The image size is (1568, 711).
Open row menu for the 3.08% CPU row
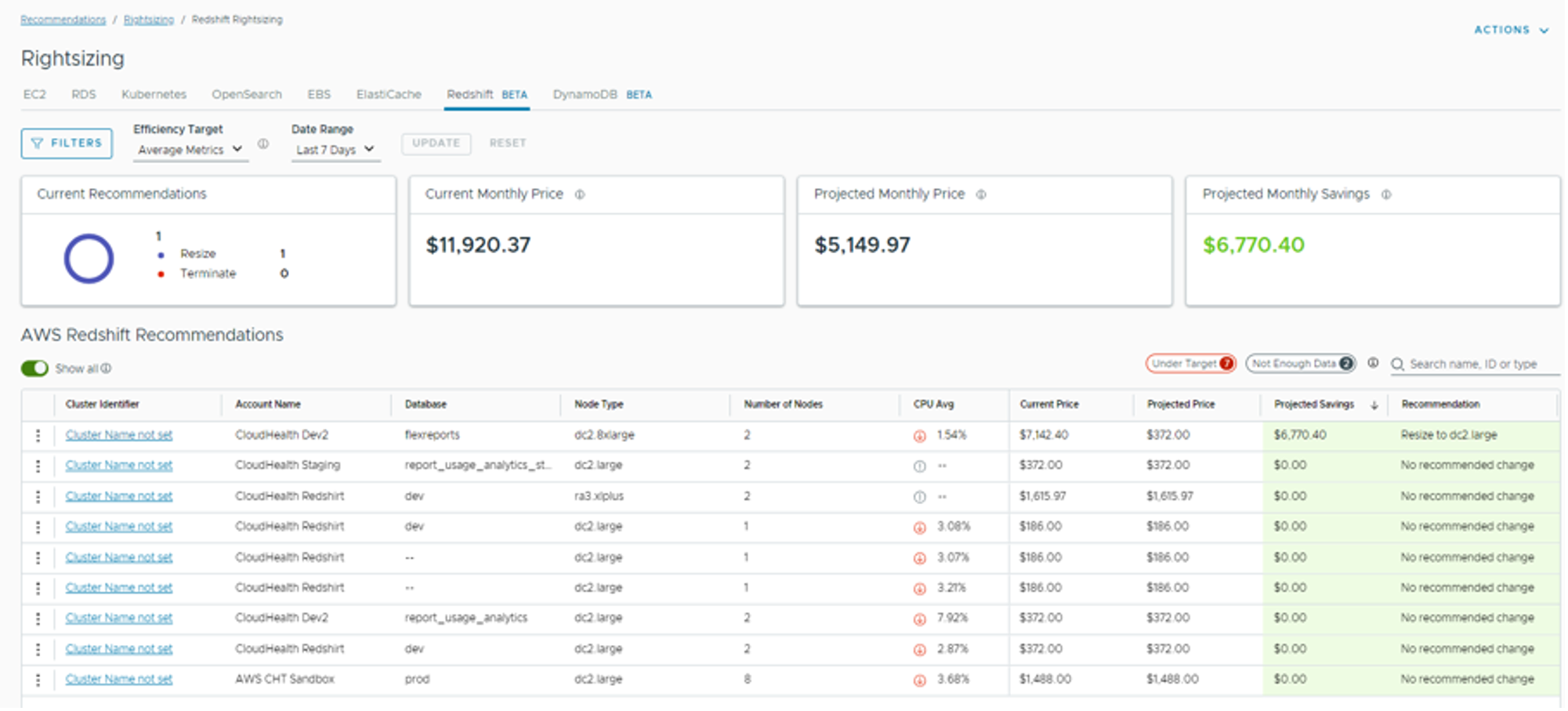click(38, 527)
